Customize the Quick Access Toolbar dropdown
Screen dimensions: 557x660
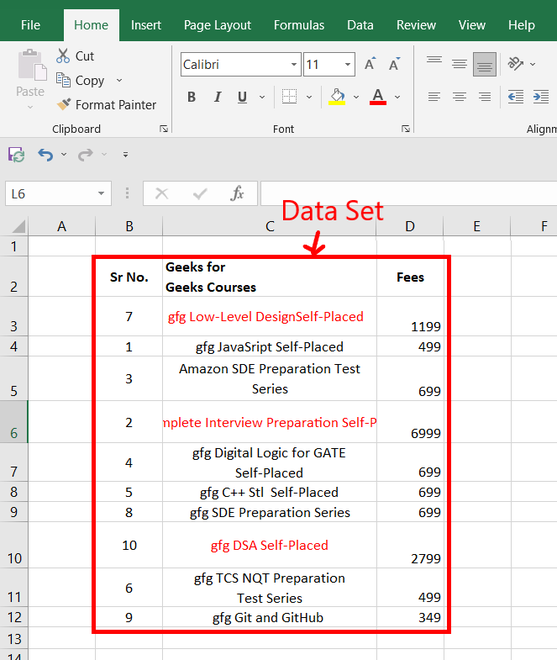(x=125, y=154)
